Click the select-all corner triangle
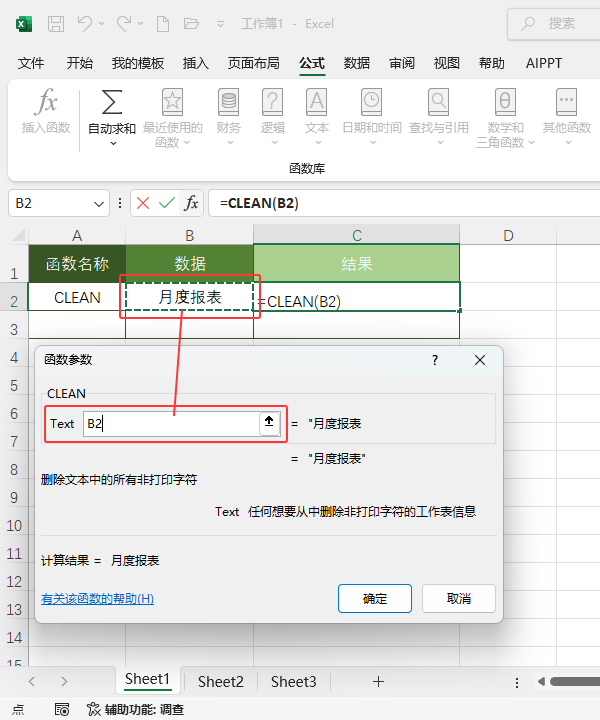 (18, 236)
